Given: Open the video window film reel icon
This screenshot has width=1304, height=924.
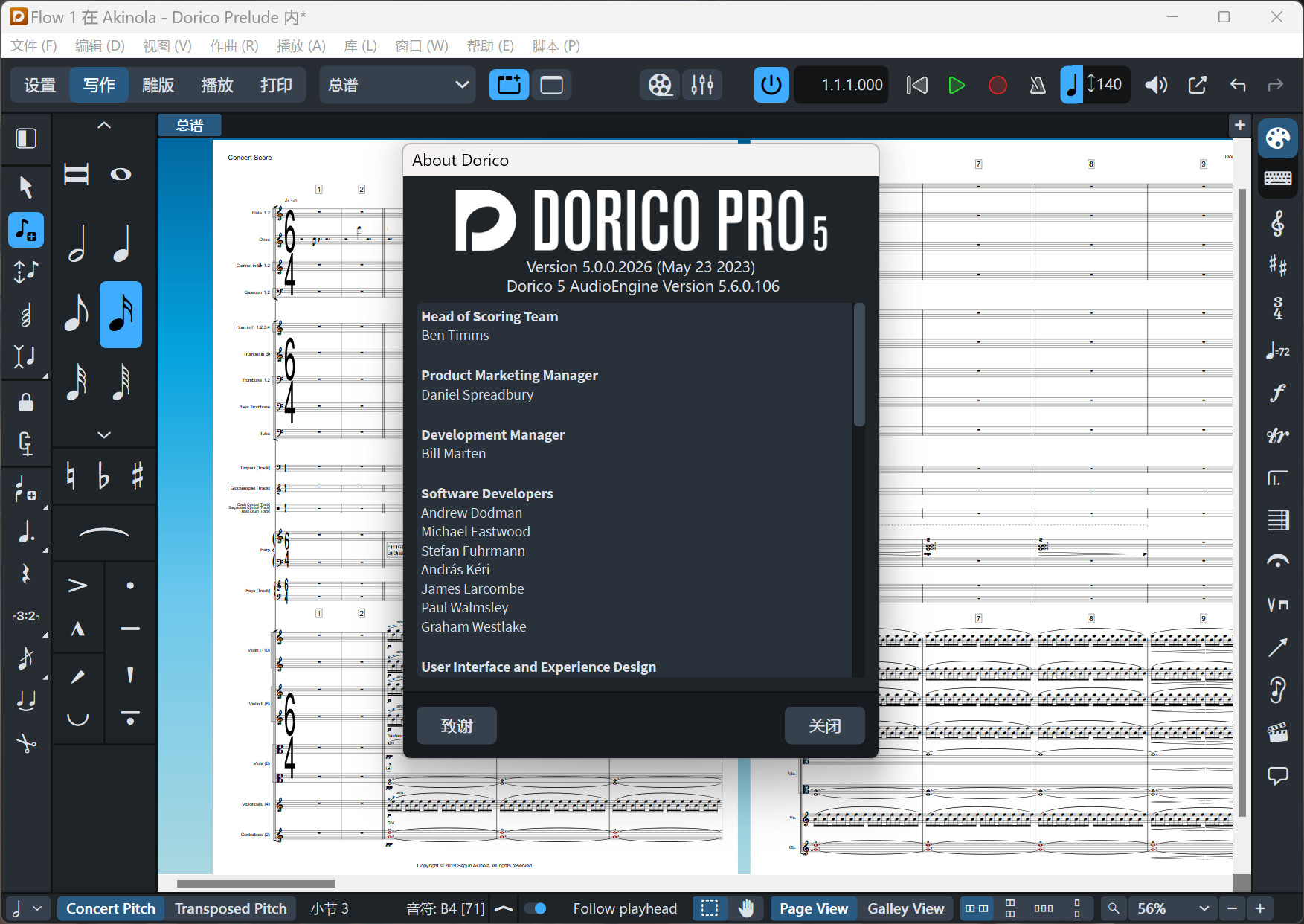Looking at the screenshot, I should coord(660,85).
